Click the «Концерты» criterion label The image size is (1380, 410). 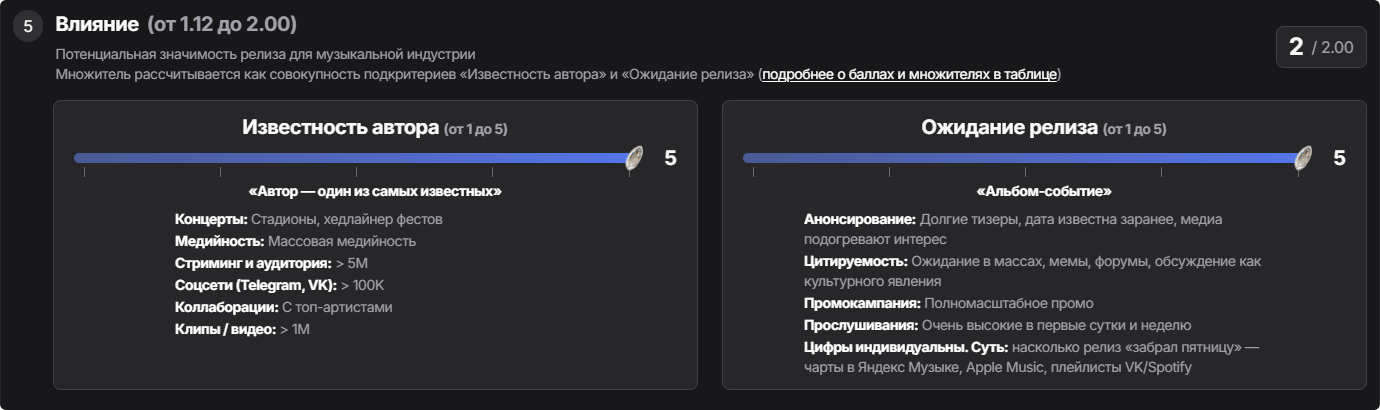coord(210,219)
